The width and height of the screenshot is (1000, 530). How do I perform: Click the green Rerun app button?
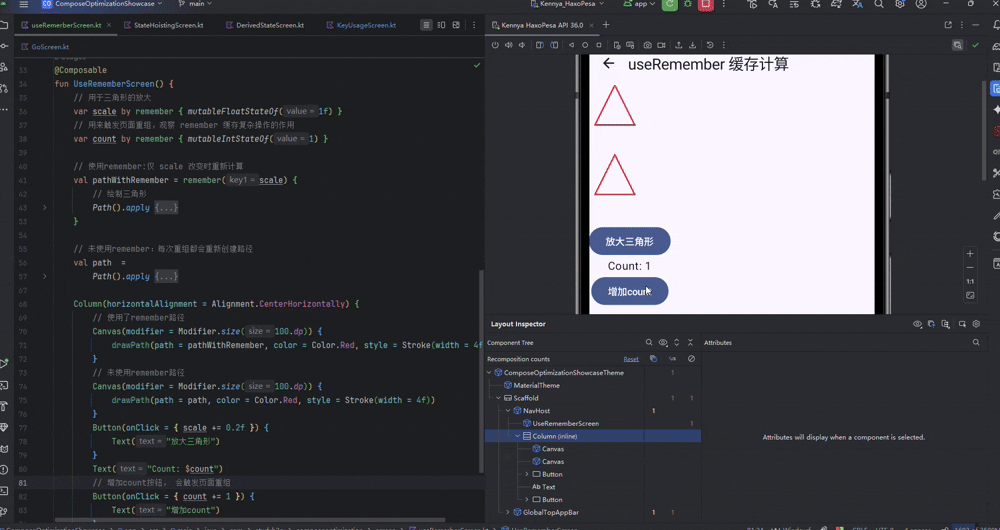click(x=670, y=4)
